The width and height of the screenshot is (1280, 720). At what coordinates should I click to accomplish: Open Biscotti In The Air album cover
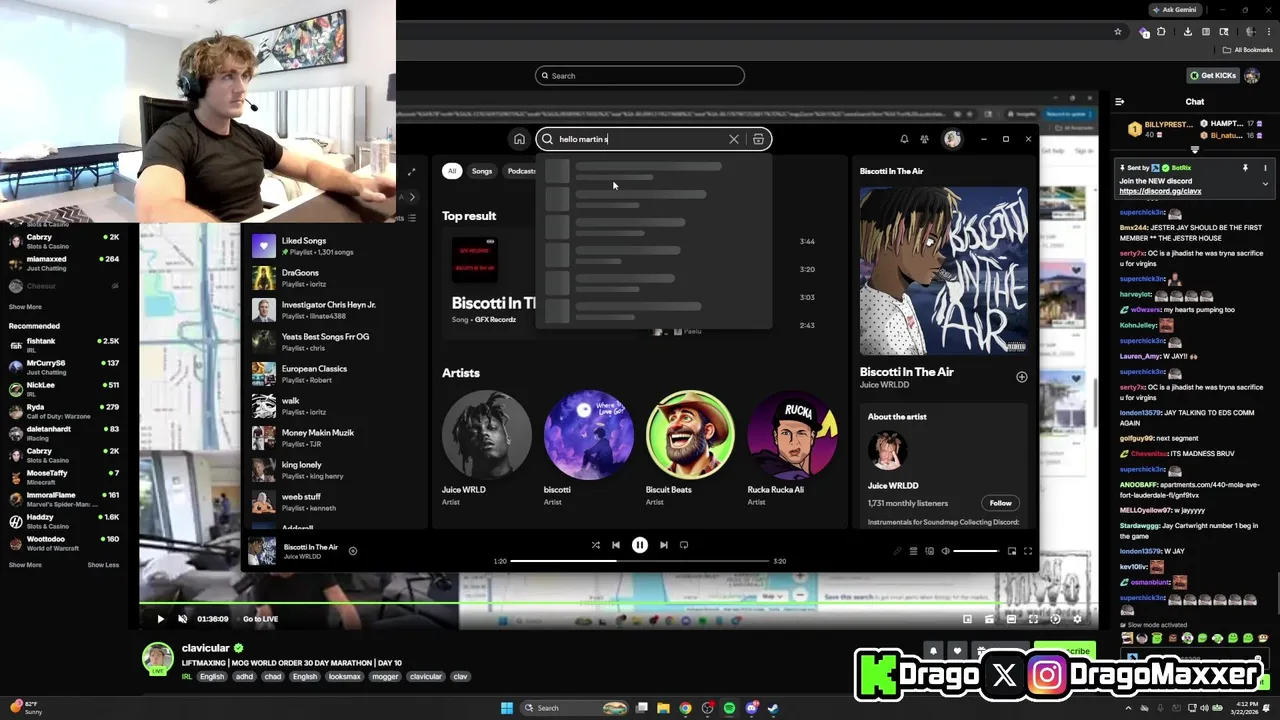pyautogui.click(x=943, y=270)
